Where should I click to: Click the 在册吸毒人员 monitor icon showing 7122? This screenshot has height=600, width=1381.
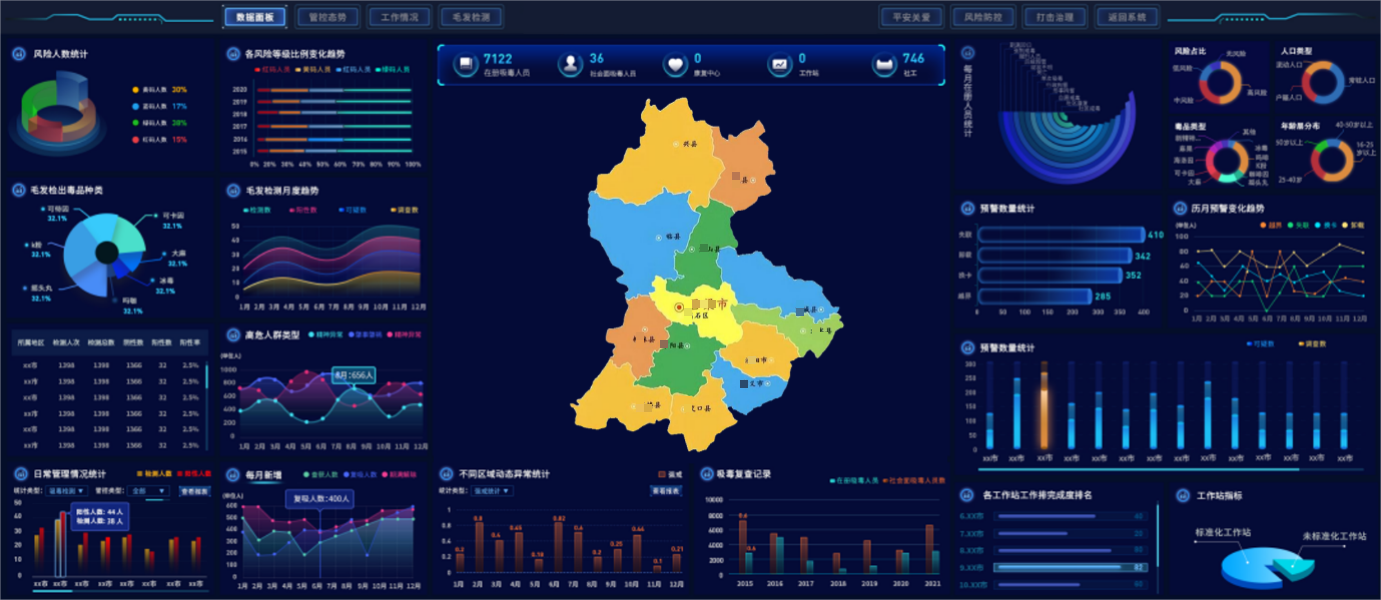click(466, 65)
